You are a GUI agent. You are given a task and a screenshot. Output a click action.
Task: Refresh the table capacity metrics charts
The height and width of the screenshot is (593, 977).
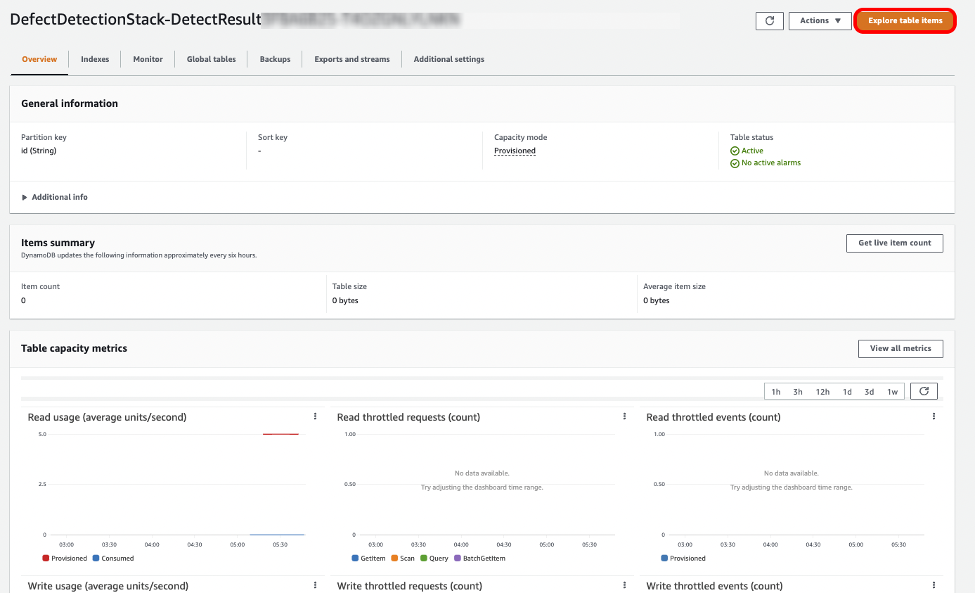coord(924,391)
